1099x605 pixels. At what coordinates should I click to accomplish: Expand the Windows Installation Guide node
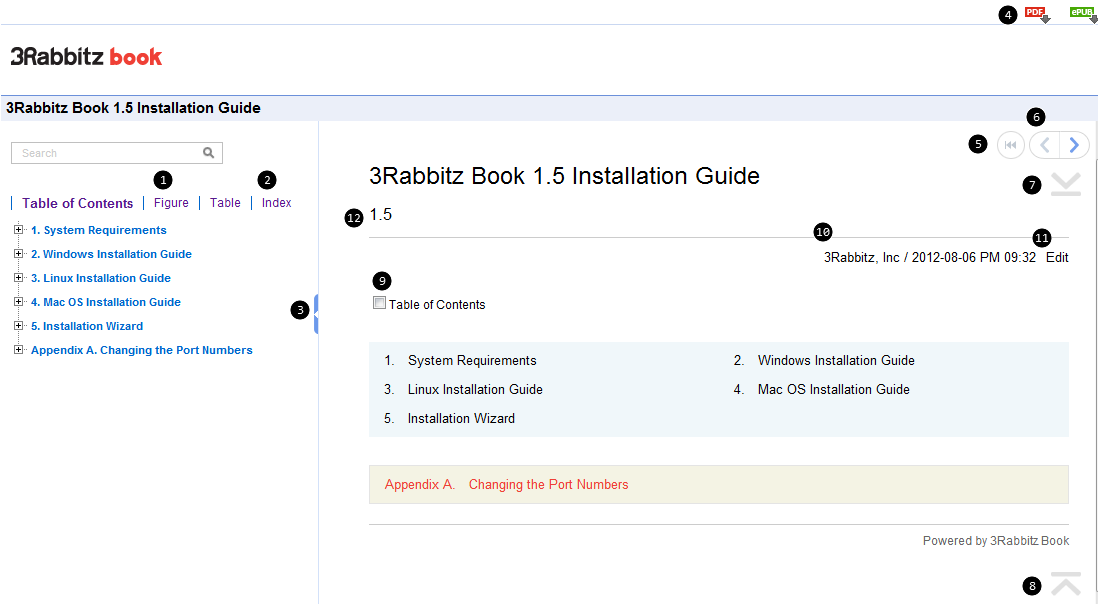point(18,253)
